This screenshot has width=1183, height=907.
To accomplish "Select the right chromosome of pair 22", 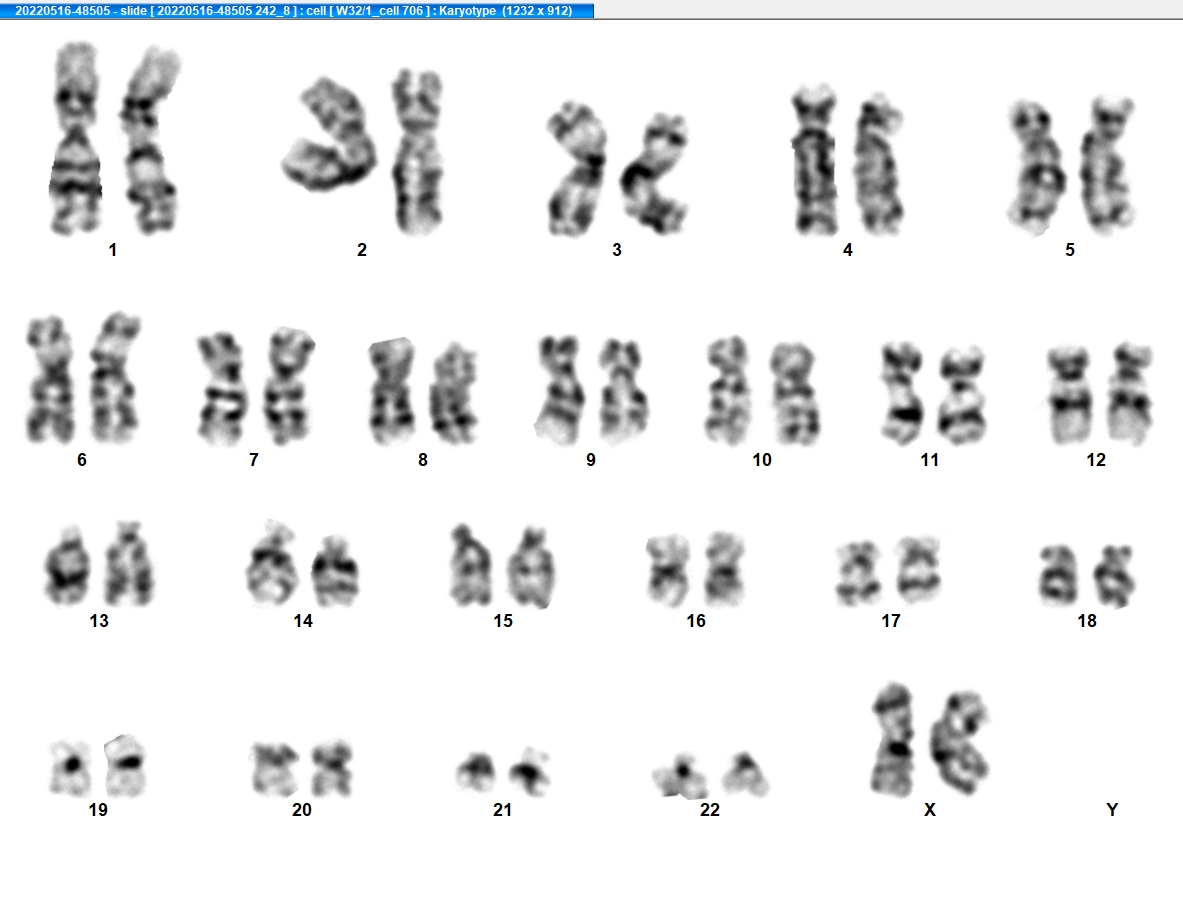I will coord(745,773).
